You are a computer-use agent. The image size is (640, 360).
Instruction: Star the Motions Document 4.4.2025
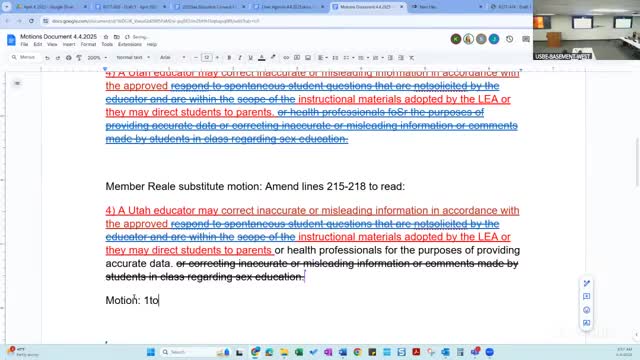(106, 37)
